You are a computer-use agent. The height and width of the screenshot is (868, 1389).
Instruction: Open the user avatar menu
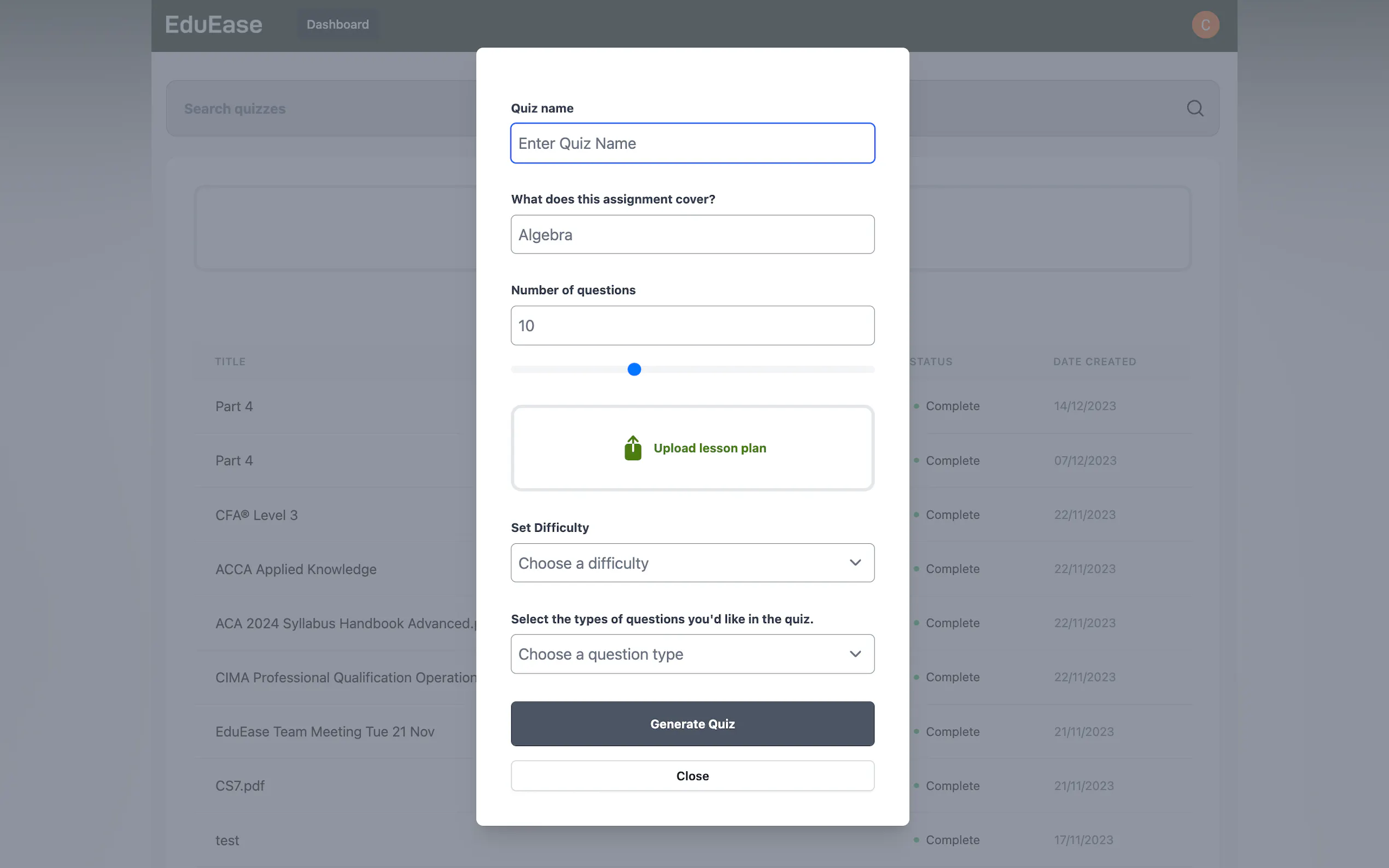click(1205, 25)
